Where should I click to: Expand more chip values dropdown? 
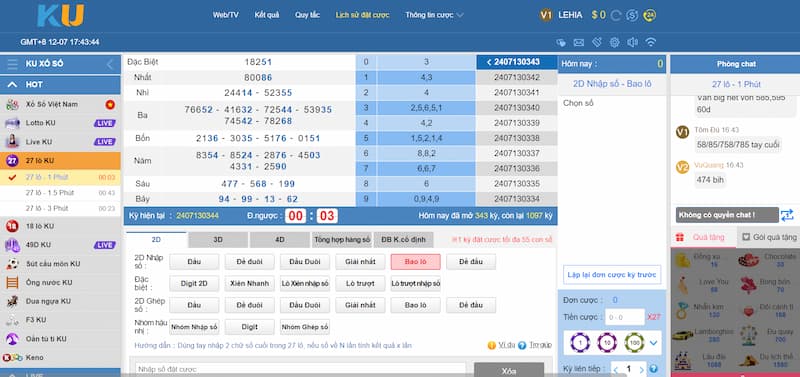tap(653, 342)
